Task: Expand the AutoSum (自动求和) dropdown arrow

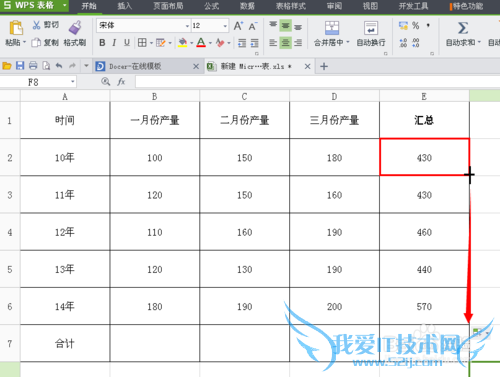Action: (479, 42)
